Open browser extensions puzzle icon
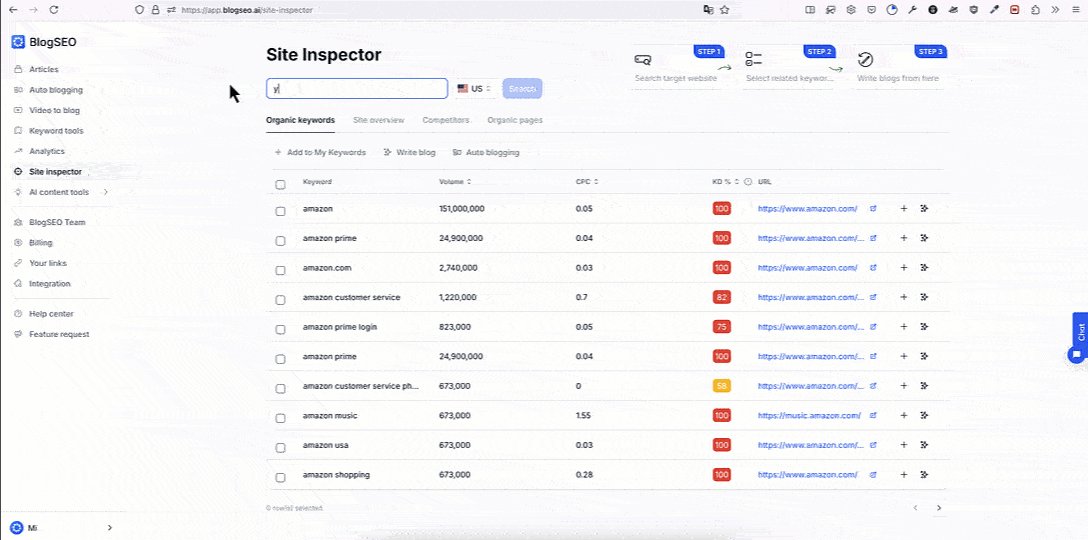This screenshot has width=1088, height=540. (1036, 10)
